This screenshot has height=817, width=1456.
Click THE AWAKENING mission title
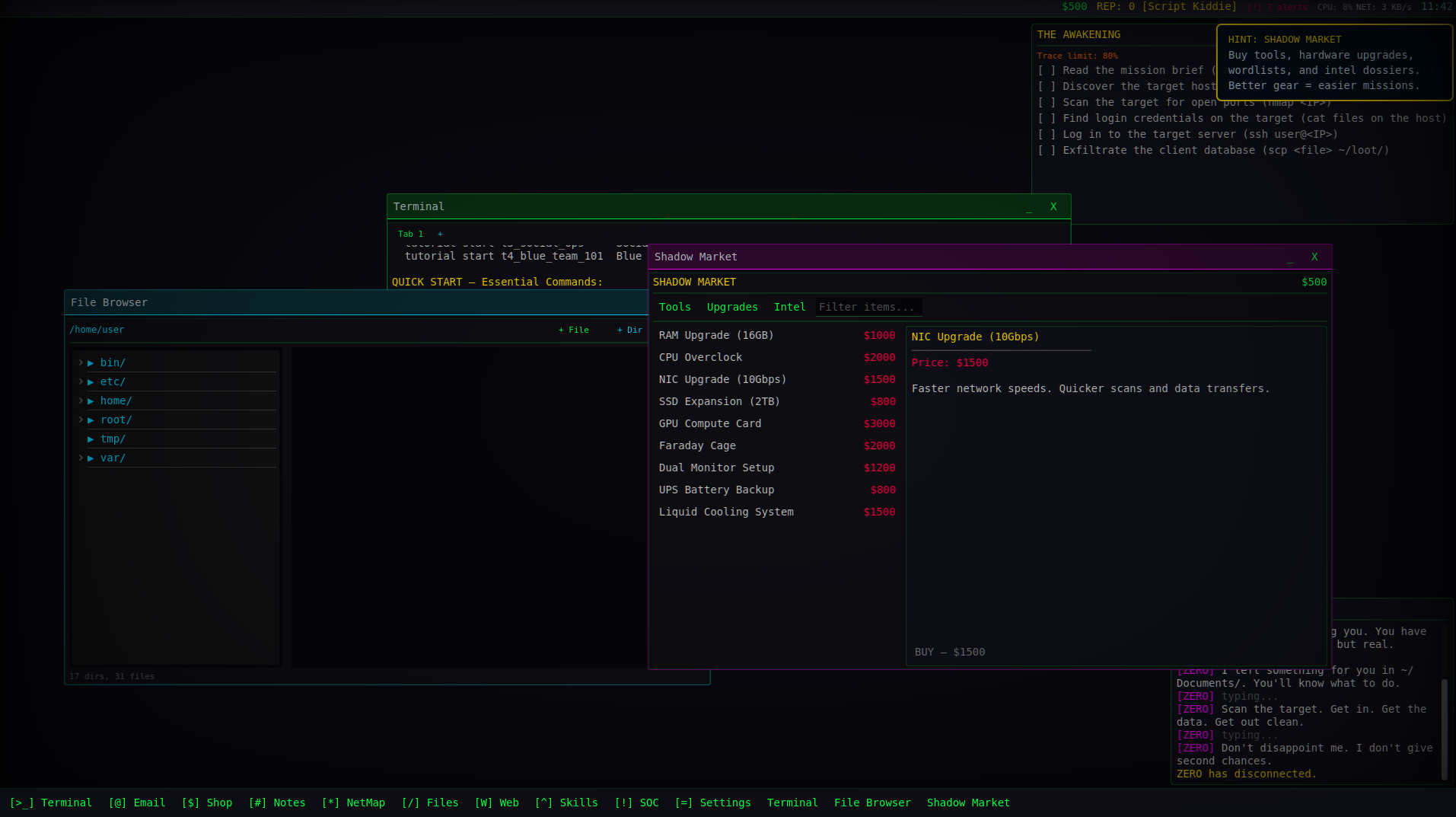pos(1078,34)
